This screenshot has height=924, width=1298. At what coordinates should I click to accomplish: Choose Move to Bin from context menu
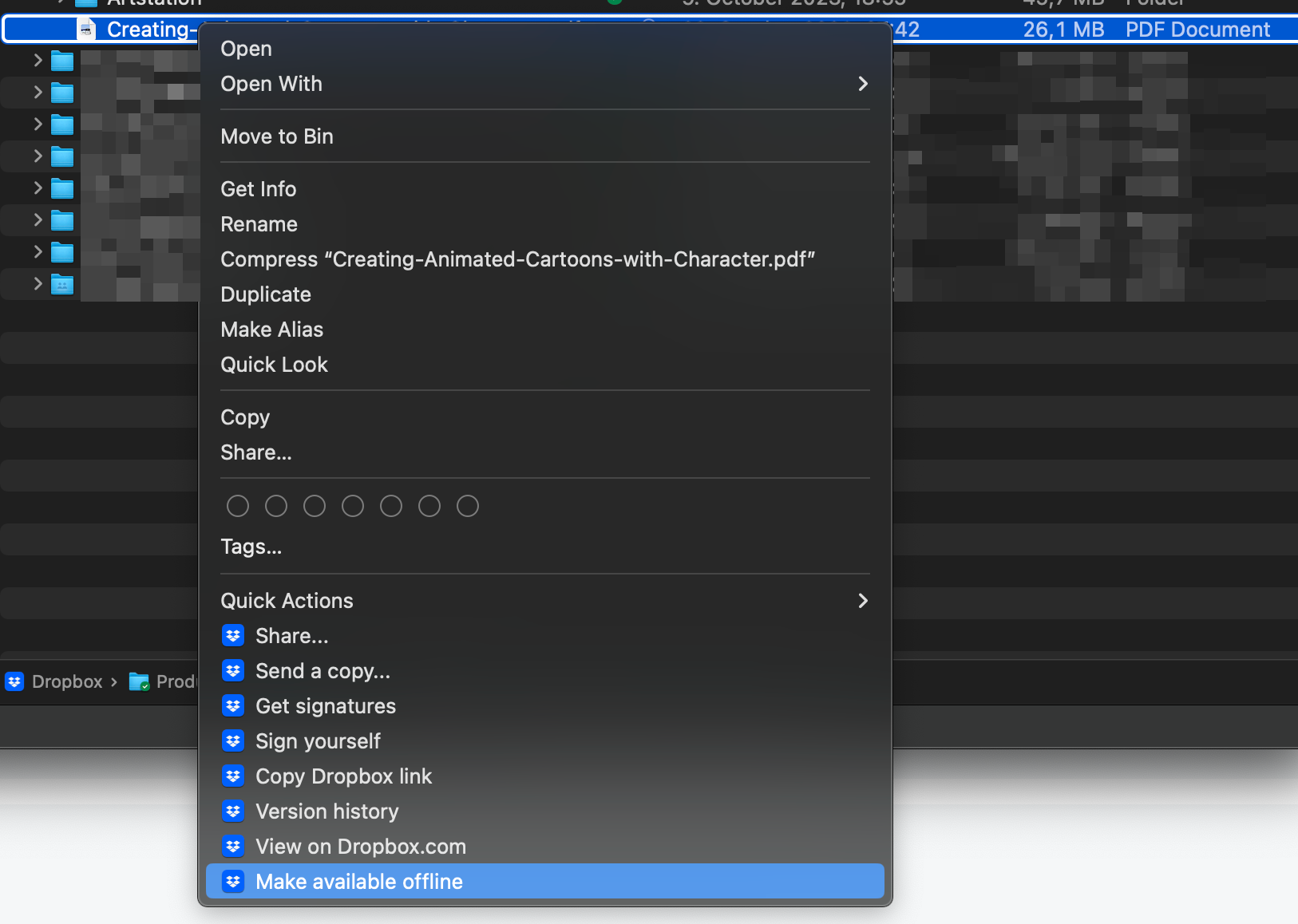[x=277, y=136]
